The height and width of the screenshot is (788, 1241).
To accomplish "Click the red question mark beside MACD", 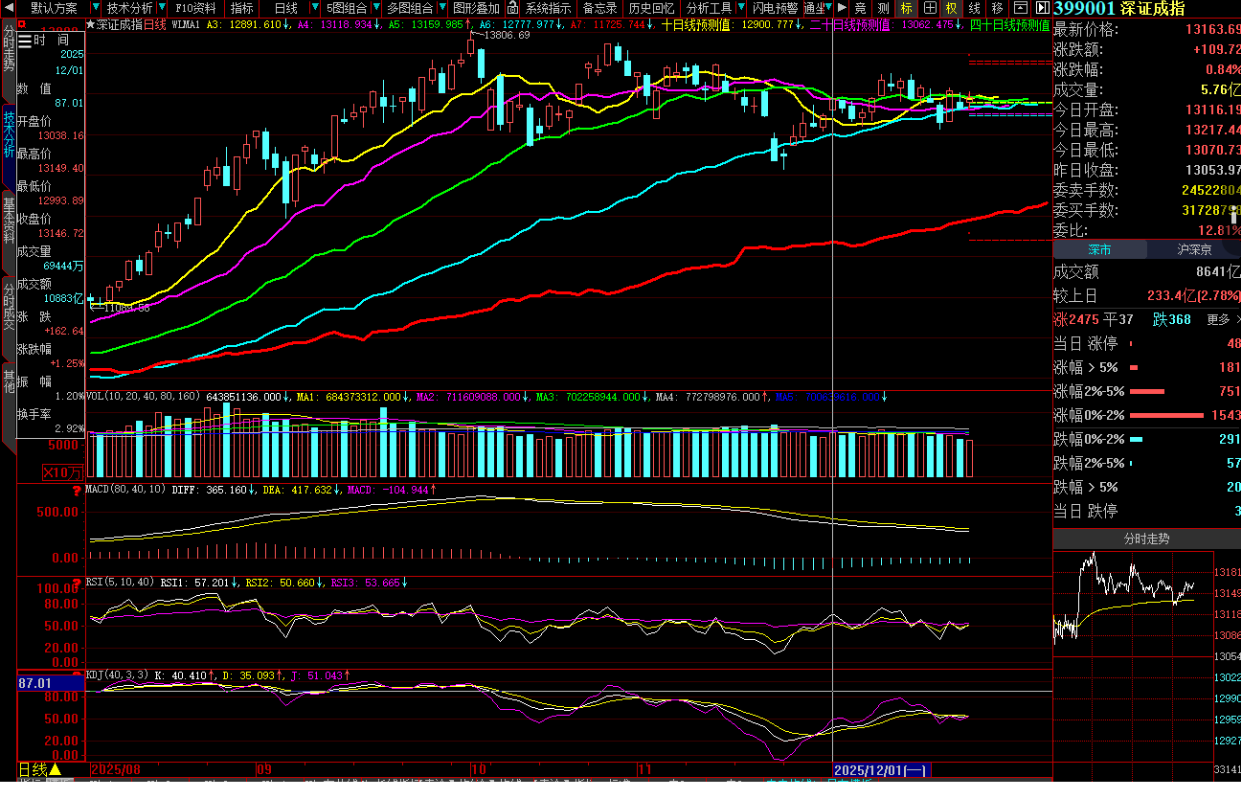I will click(77, 490).
